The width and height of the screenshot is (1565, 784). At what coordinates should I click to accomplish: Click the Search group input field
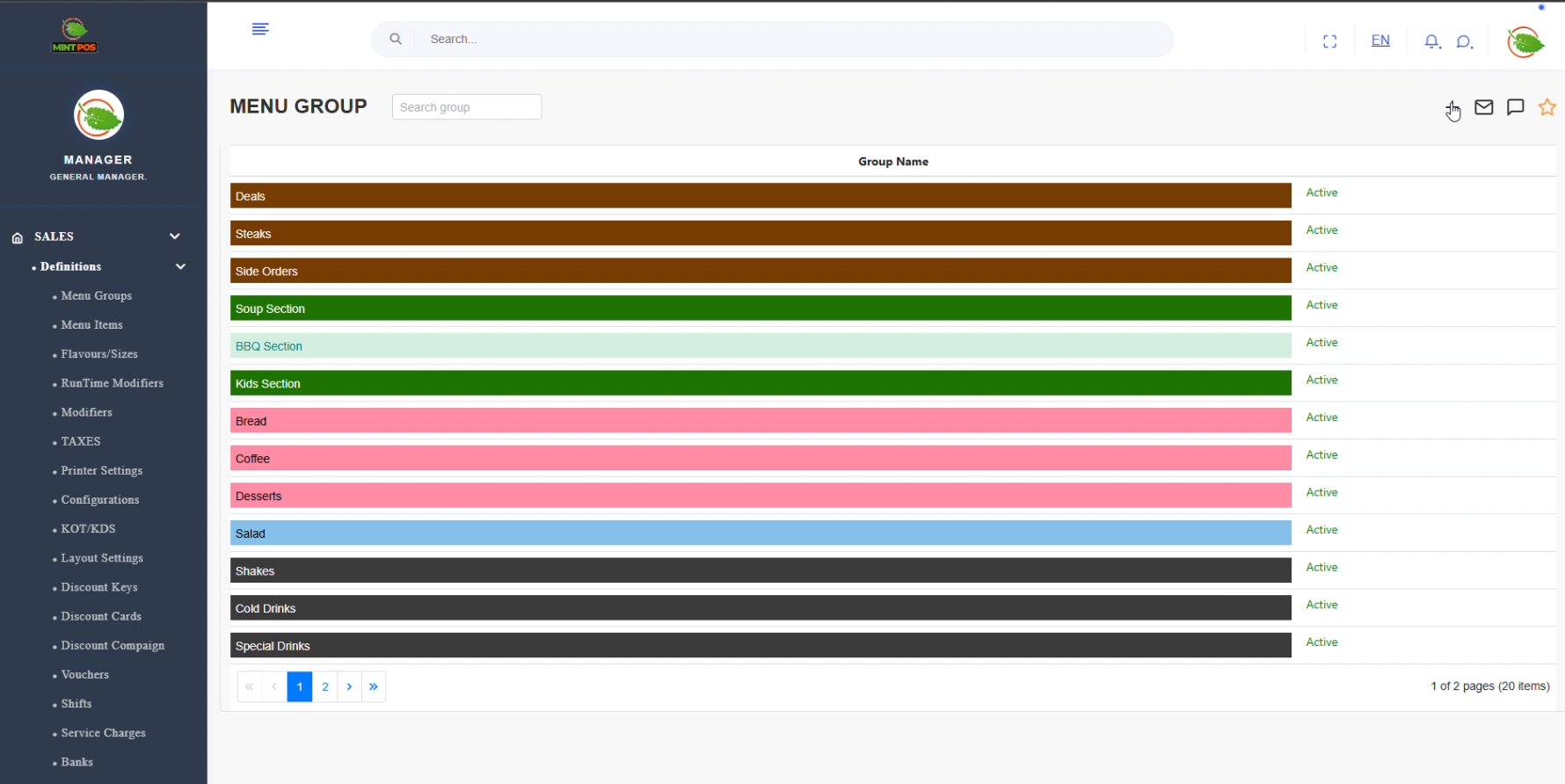point(467,107)
